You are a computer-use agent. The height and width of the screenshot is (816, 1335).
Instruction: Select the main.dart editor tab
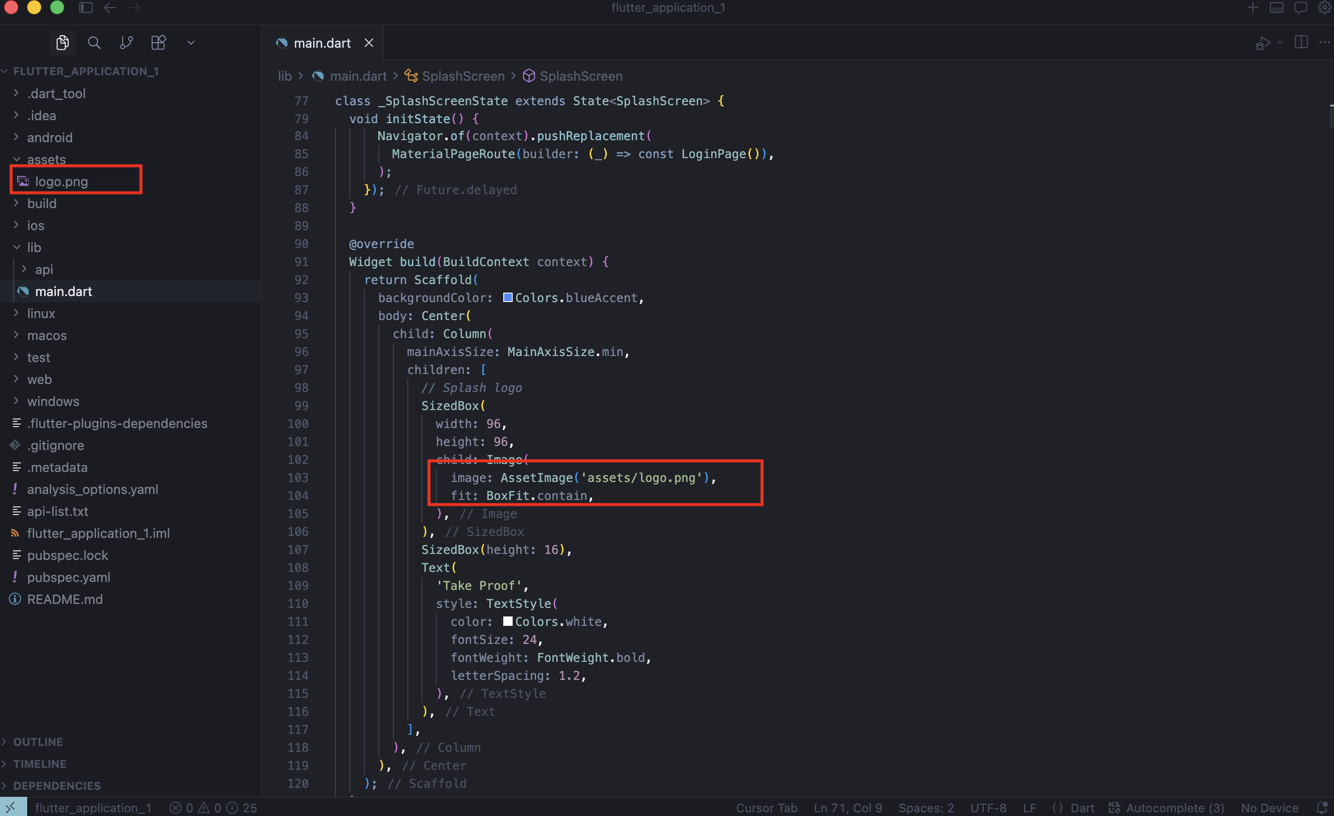point(322,43)
